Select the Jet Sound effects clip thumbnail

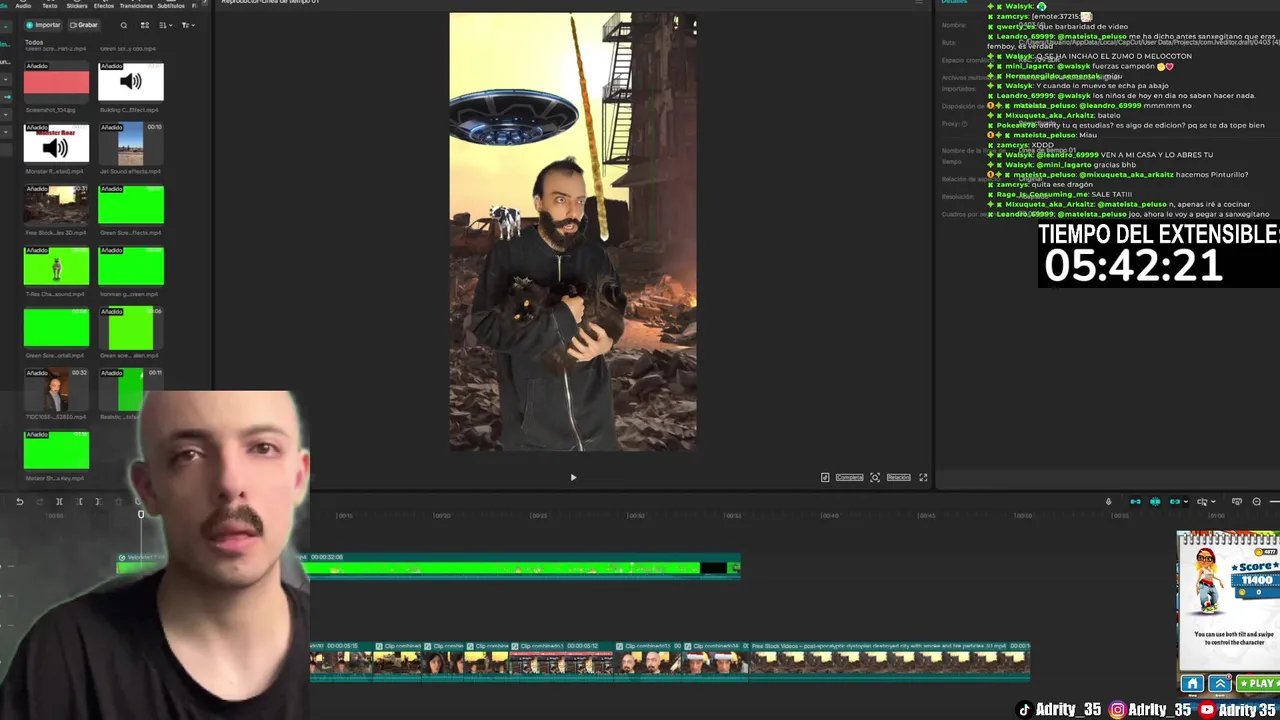click(131, 143)
